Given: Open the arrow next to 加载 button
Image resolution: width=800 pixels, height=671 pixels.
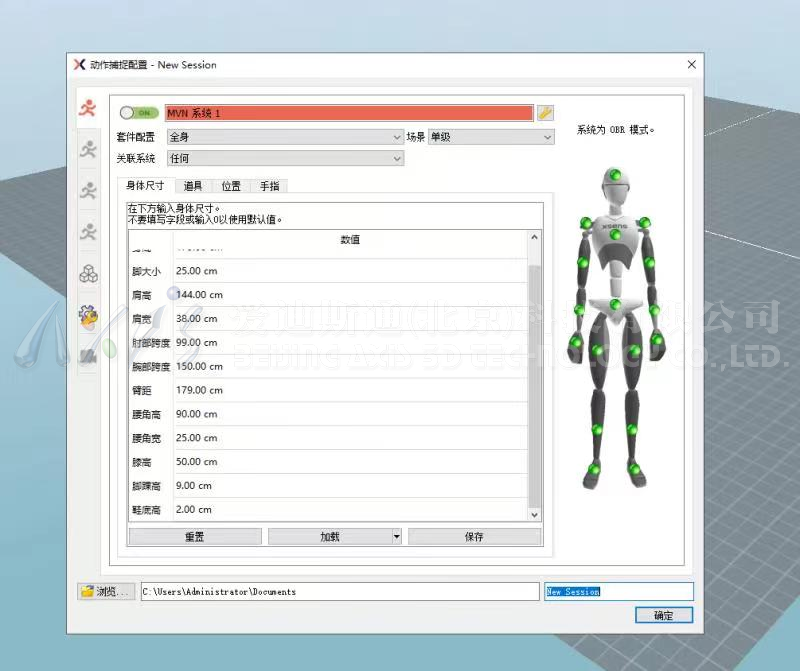Looking at the screenshot, I should coord(396,536).
